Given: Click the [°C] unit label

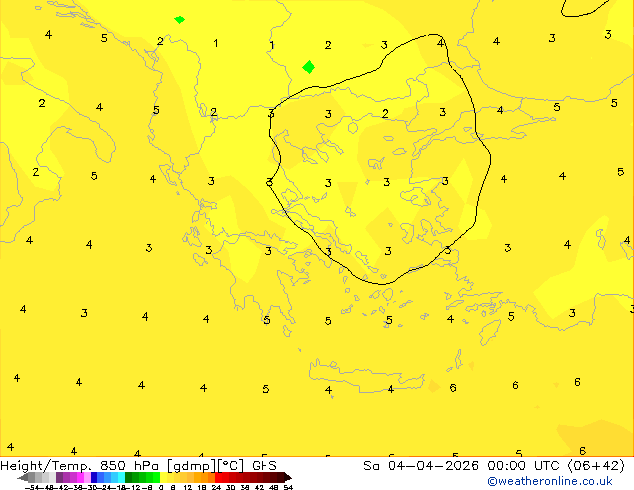Looking at the screenshot, I should click(x=231, y=465).
